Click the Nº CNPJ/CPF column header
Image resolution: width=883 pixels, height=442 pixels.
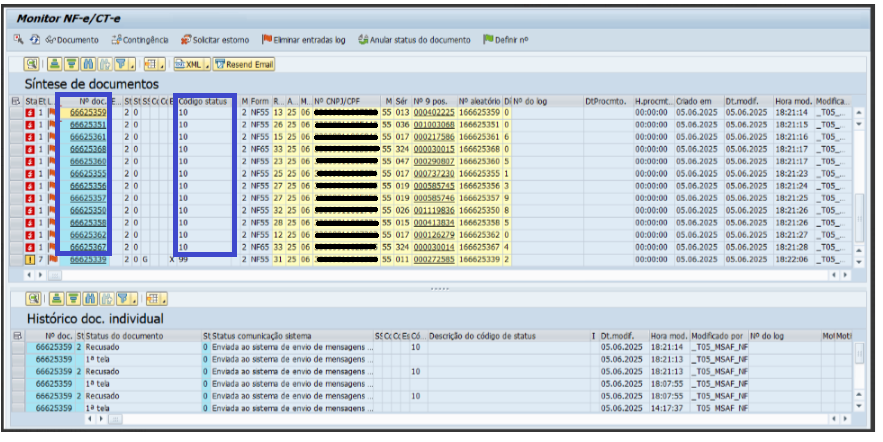coord(346,101)
